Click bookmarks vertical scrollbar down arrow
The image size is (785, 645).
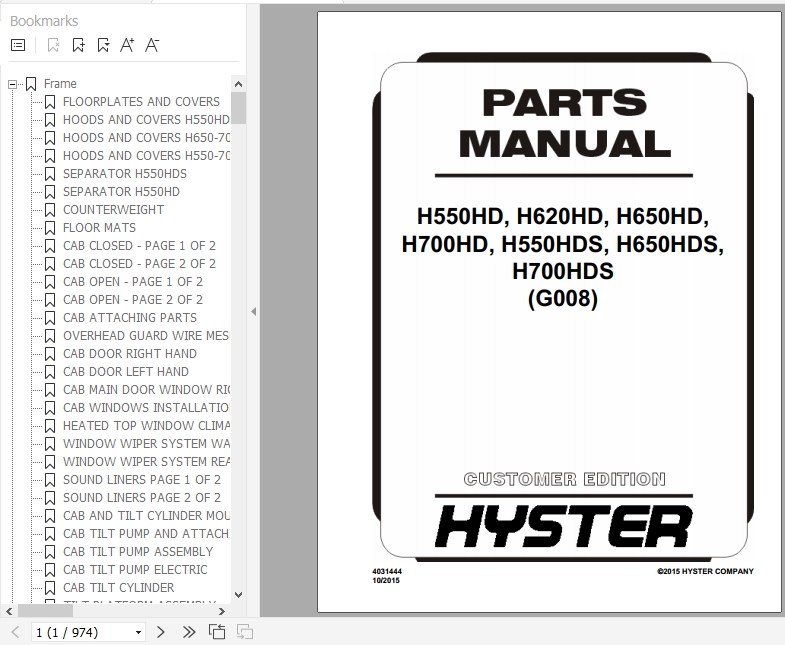(238, 595)
